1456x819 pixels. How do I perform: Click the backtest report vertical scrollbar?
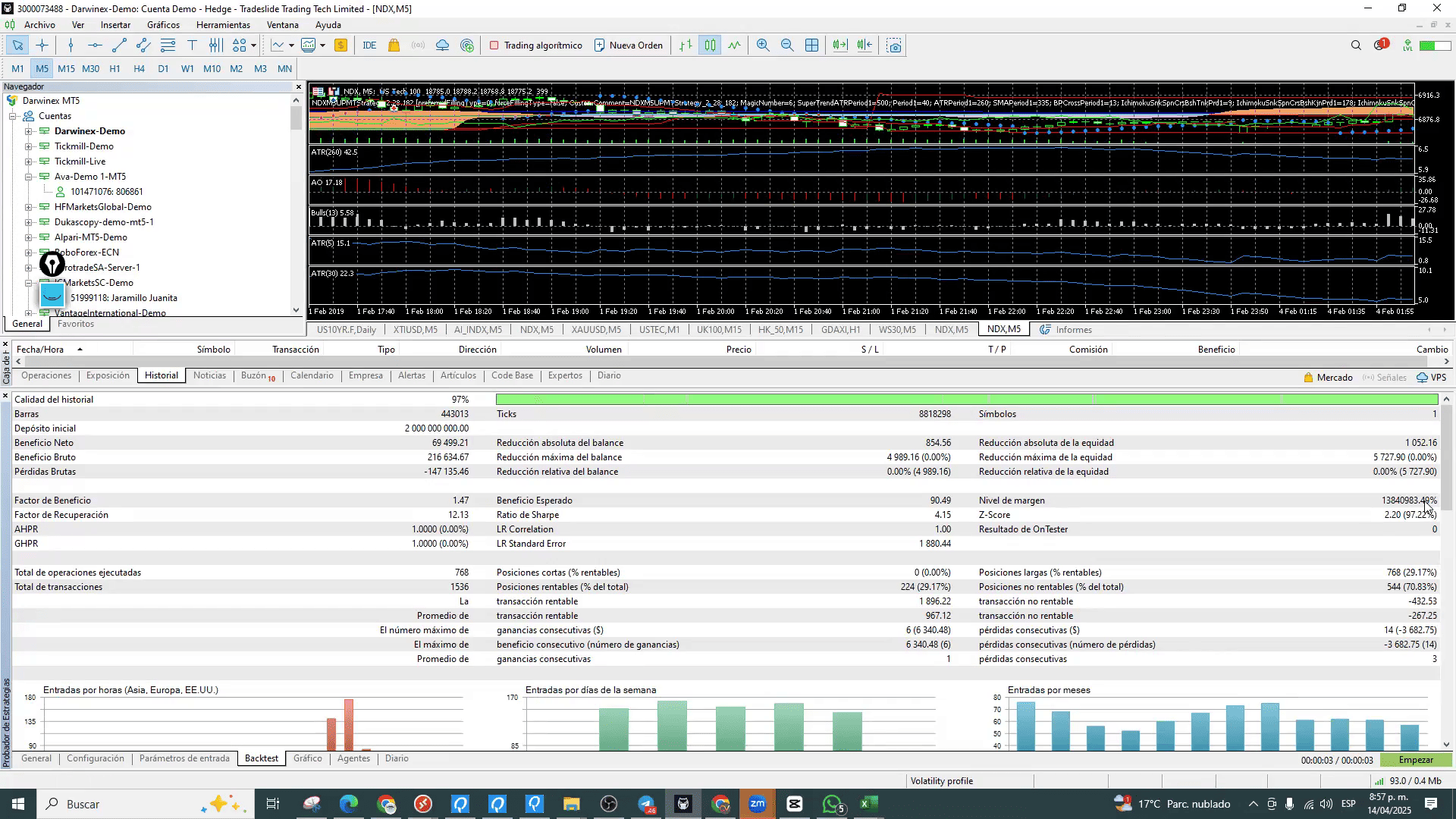tap(1446, 571)
